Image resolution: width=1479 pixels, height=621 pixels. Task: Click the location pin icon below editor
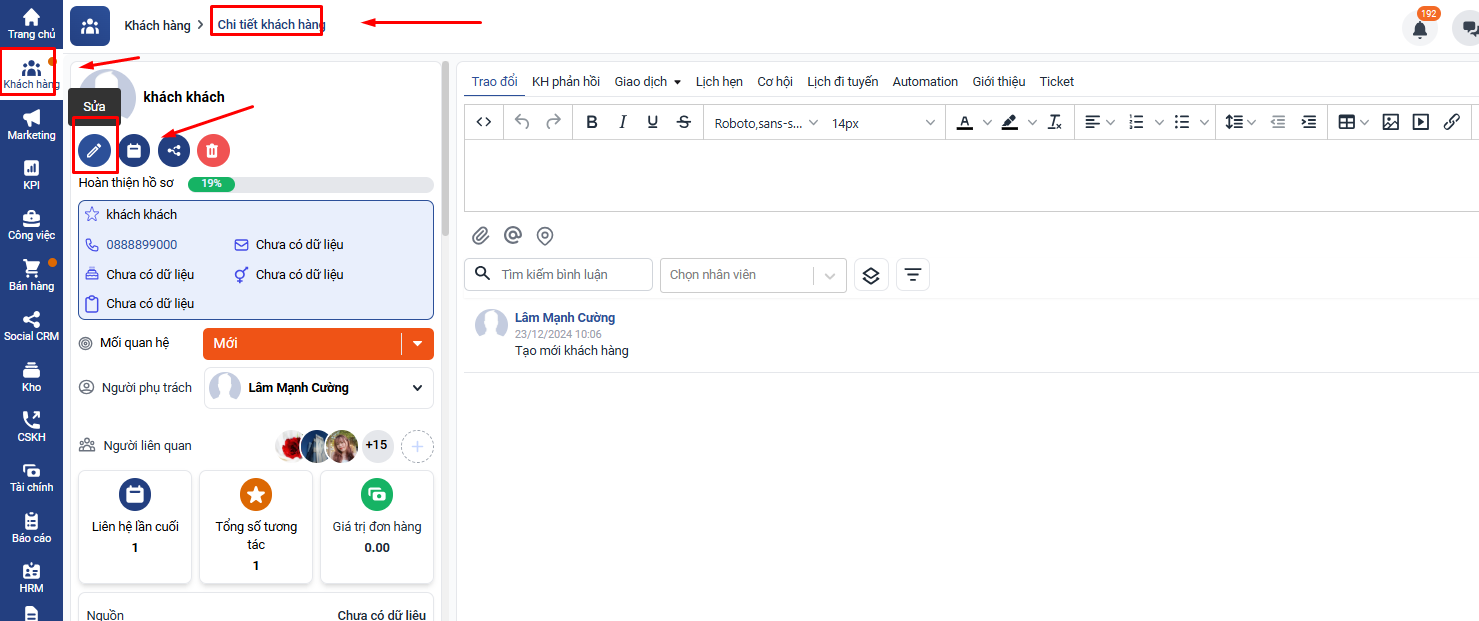[545, 236]
